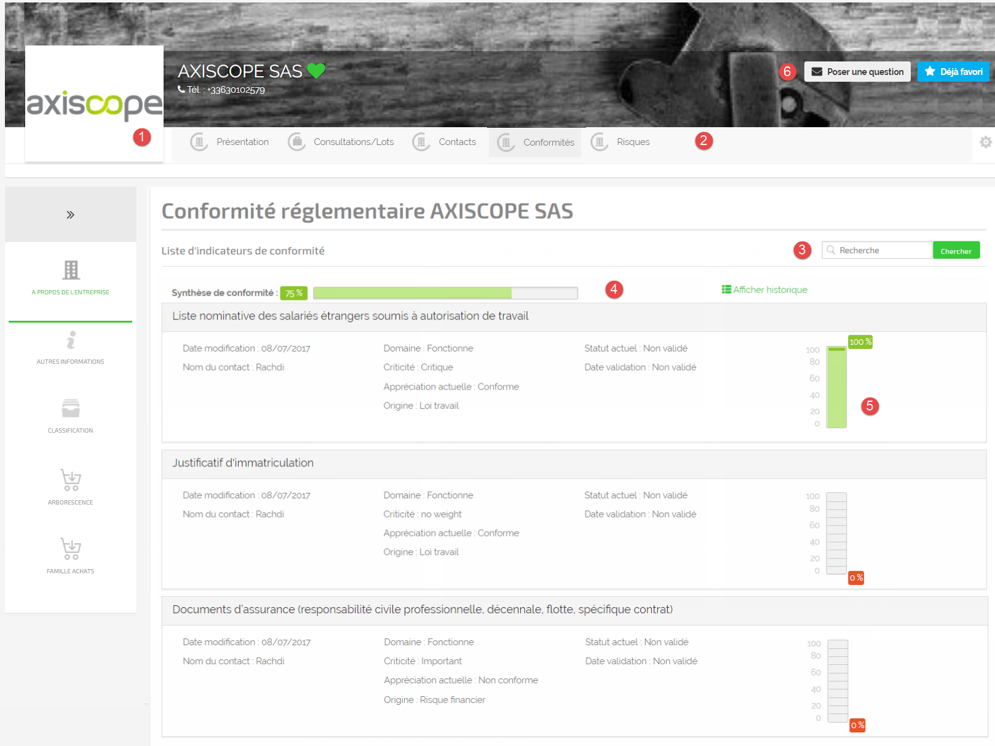Open the Présentation tab
Image resolution: width=995 pixels, height=746 pixels.
230,142
